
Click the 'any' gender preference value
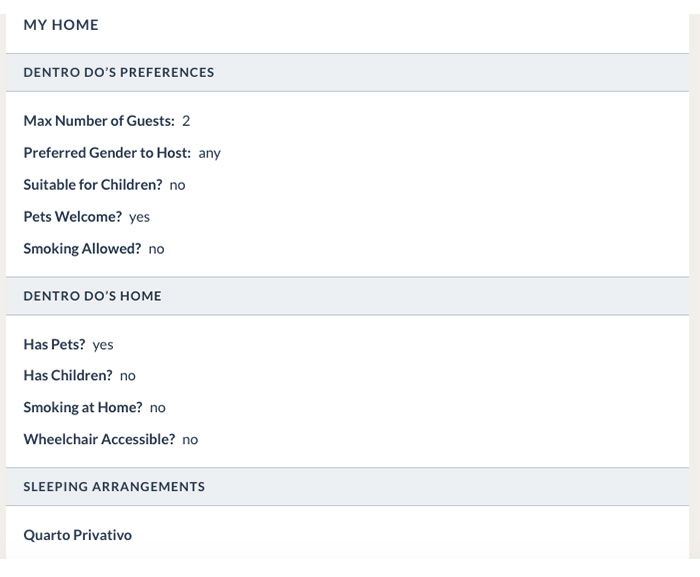click(x=210, y=154)
